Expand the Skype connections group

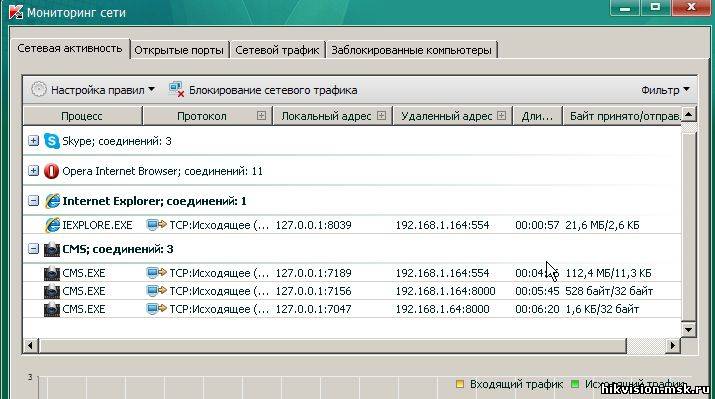point(33,140)
